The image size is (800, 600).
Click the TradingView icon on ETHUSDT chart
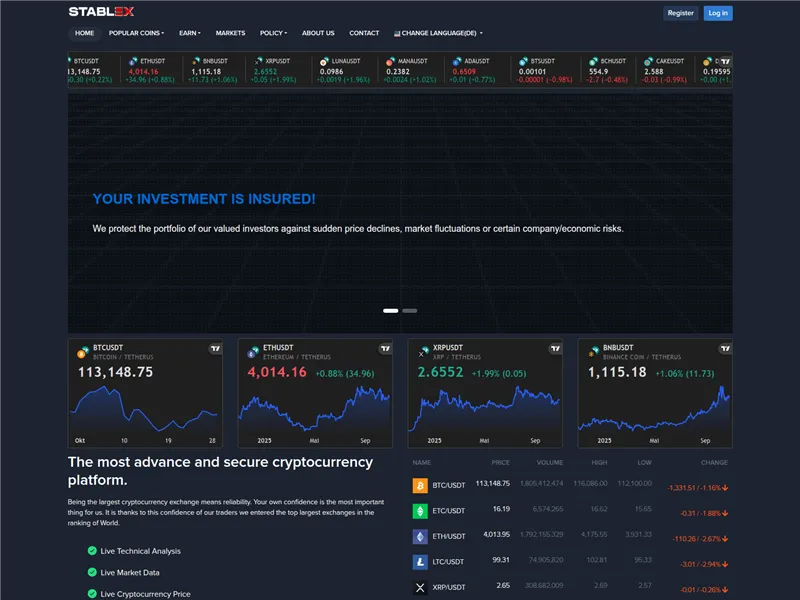(x=385, y=349)
